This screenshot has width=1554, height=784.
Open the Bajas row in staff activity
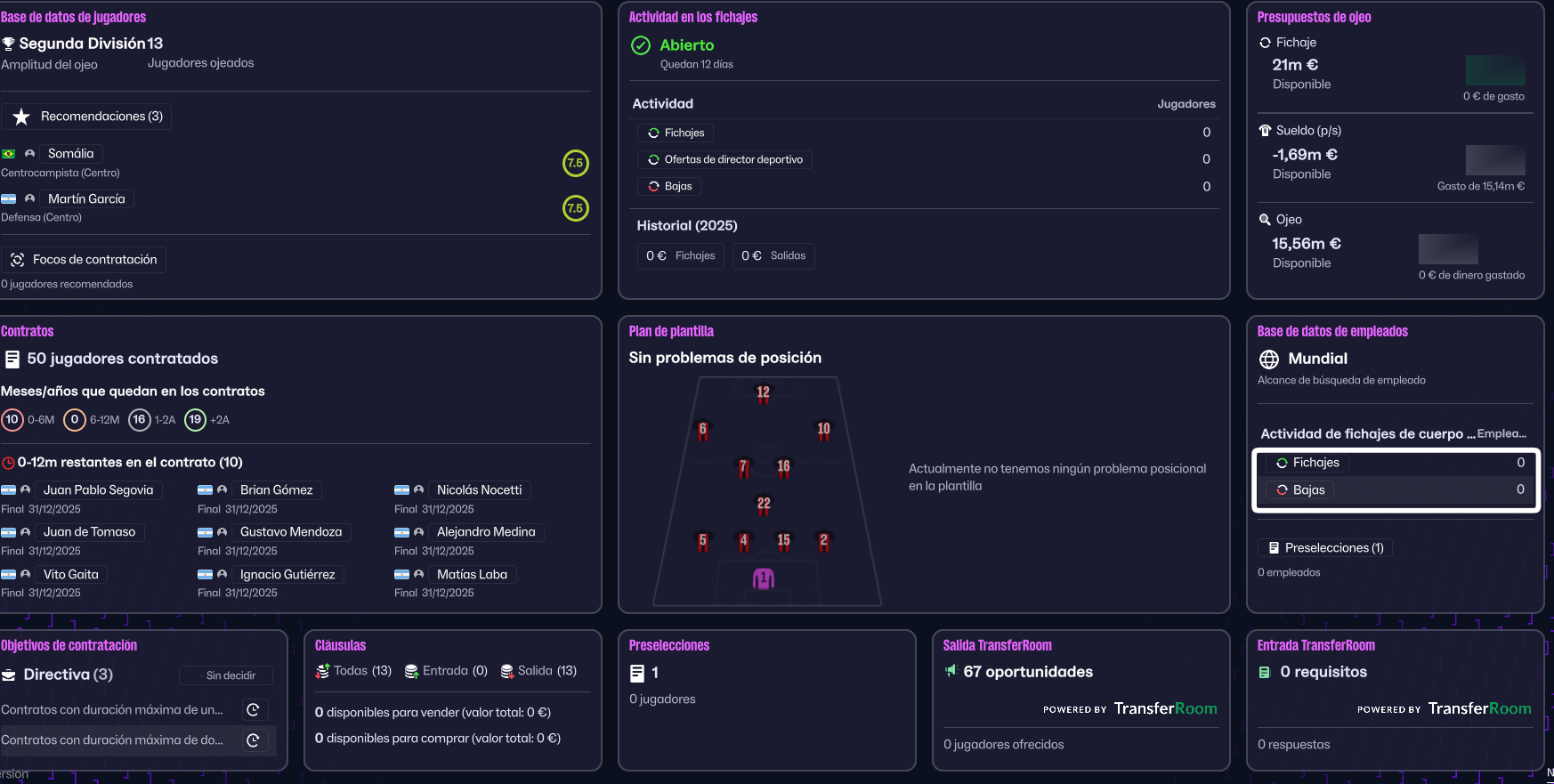pyautogui.click(x=1396, y=490)
